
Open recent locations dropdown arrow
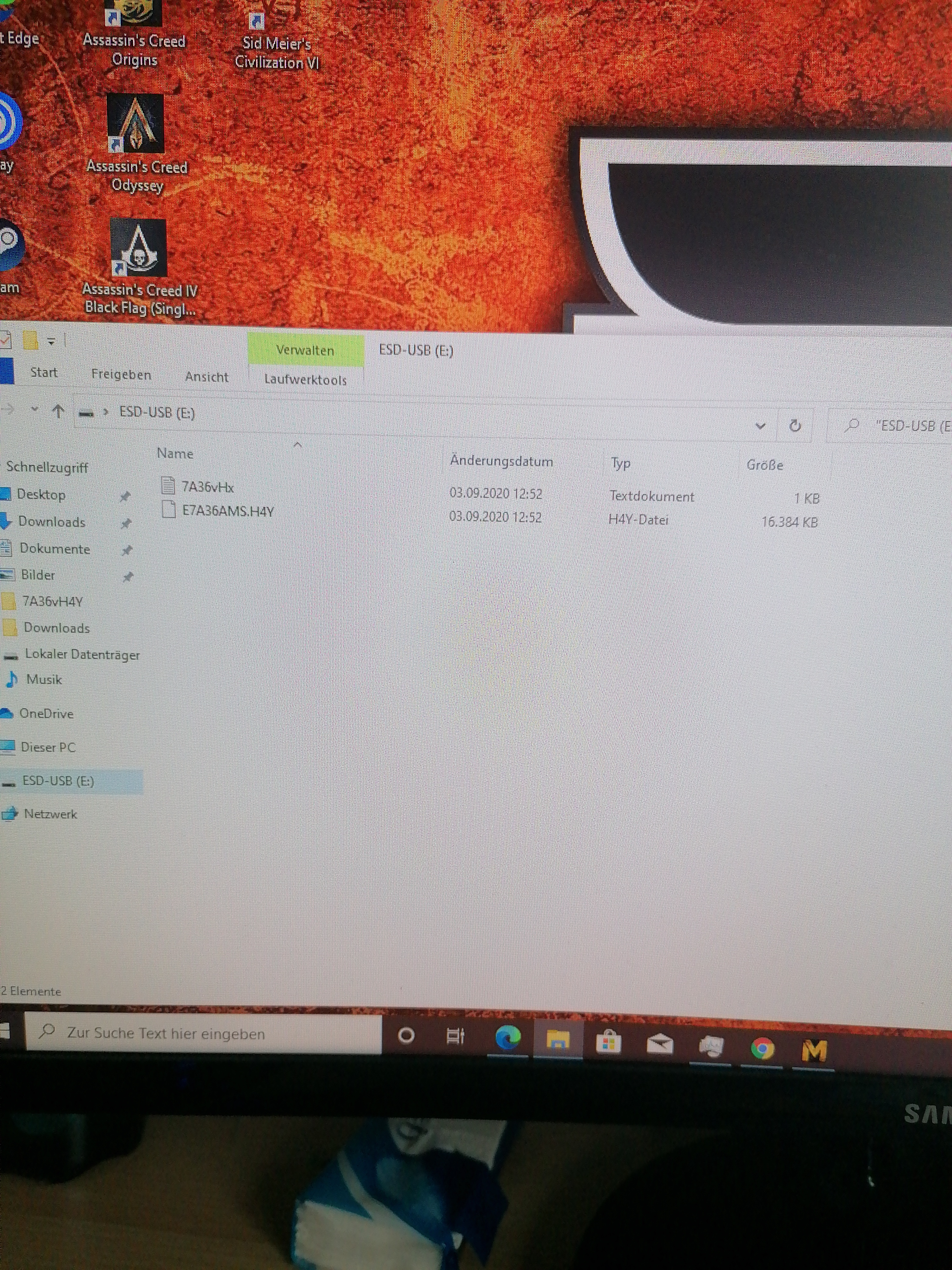[34, 409]
